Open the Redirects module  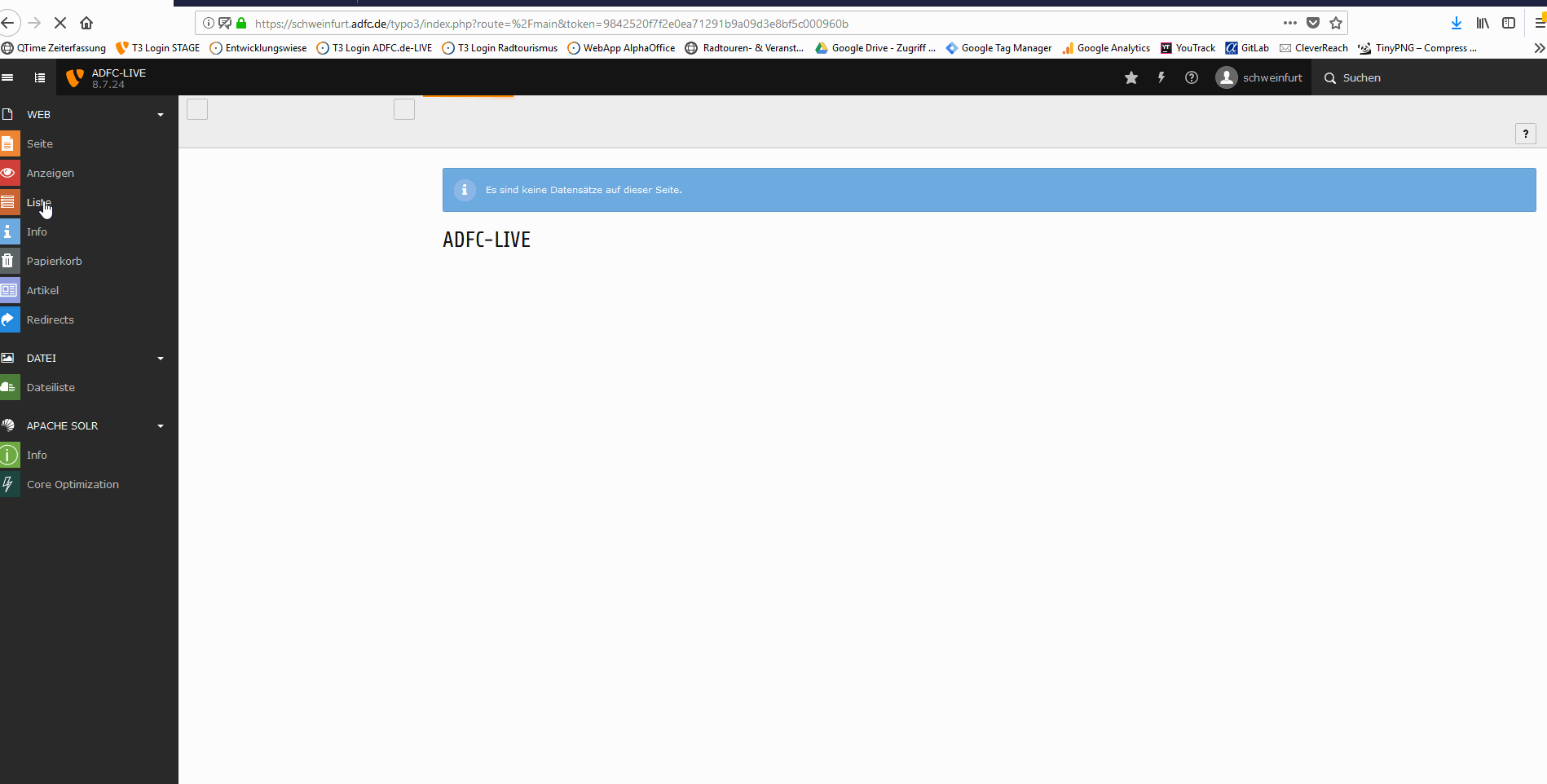[x=50, y=319]
